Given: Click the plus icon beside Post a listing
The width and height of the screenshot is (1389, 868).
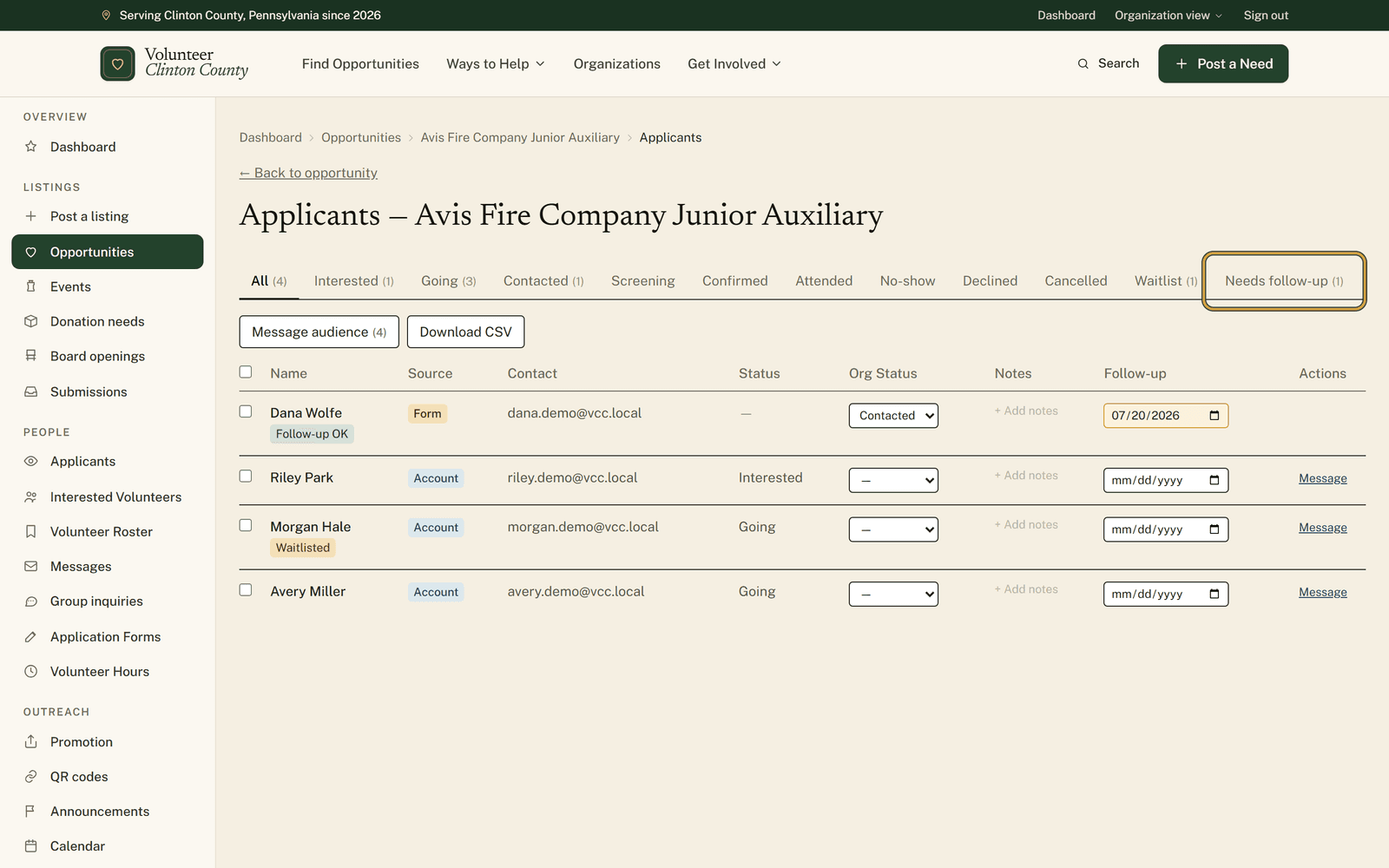Looking at the screenshot, I should pos(31,216).
